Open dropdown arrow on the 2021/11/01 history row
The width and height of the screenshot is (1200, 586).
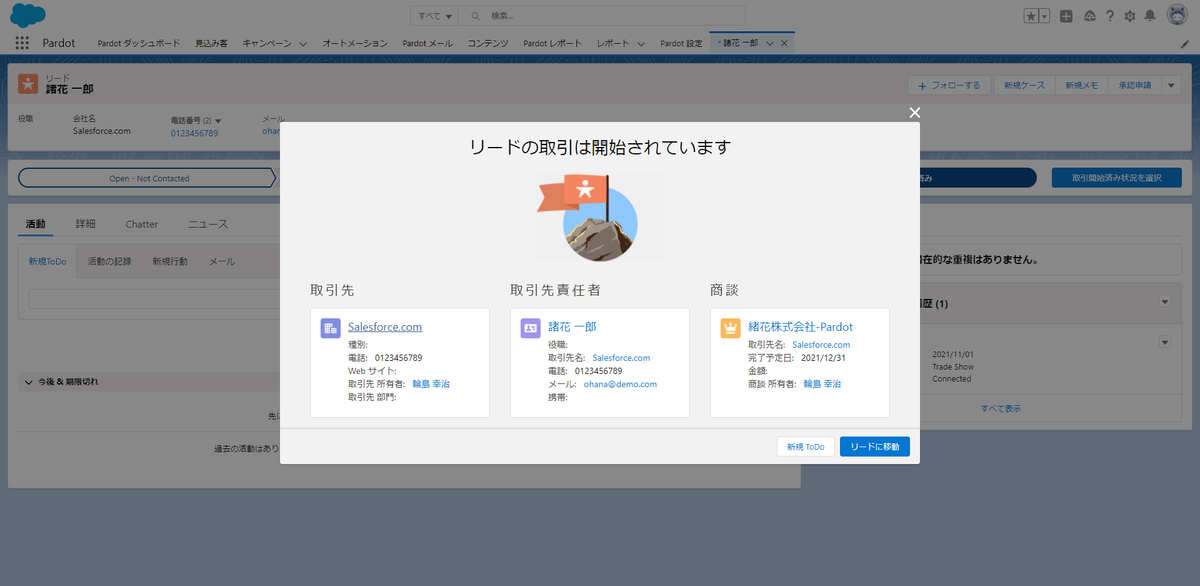tap(1165, 342)
